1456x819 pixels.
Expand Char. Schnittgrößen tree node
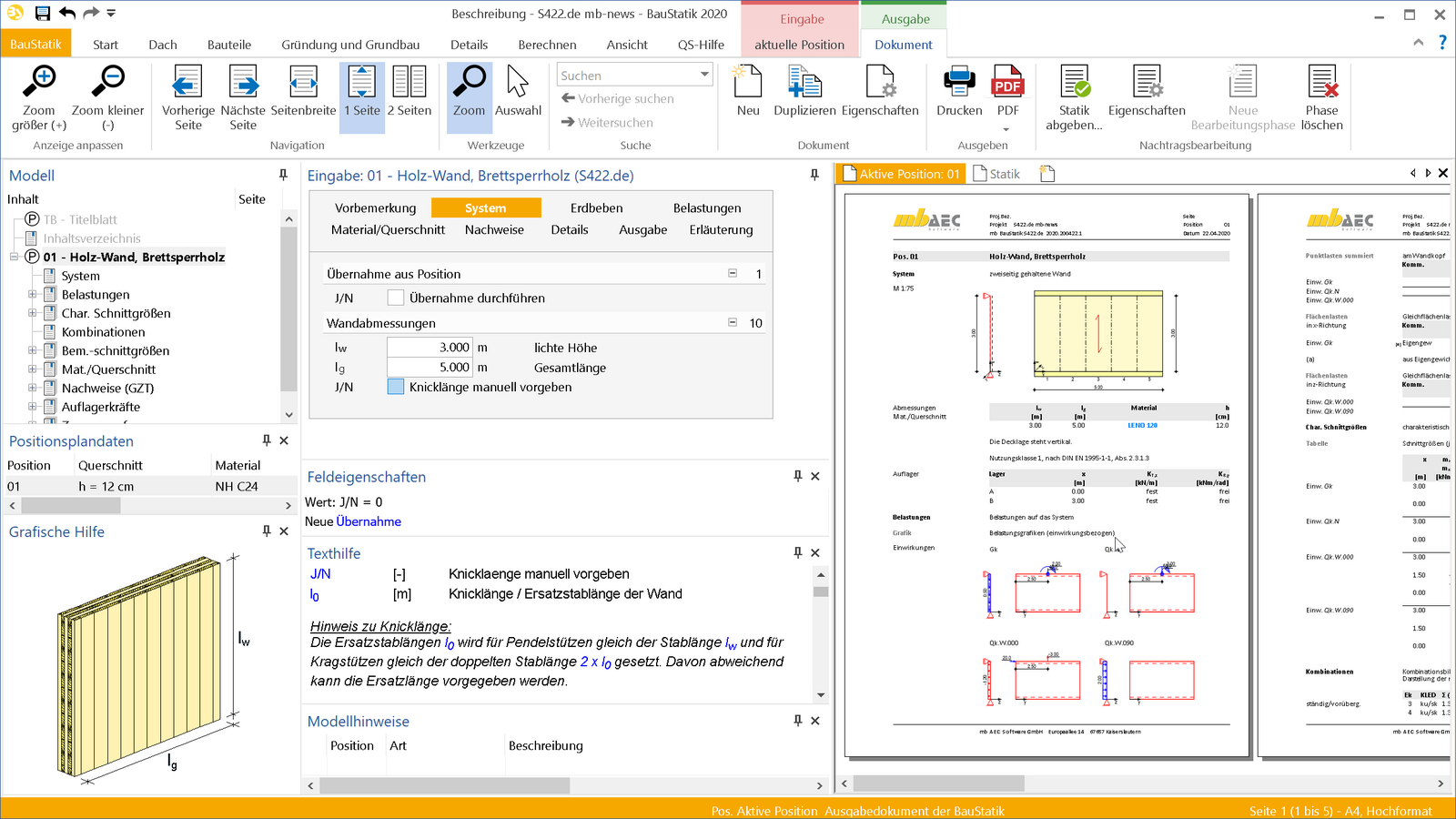32,313
